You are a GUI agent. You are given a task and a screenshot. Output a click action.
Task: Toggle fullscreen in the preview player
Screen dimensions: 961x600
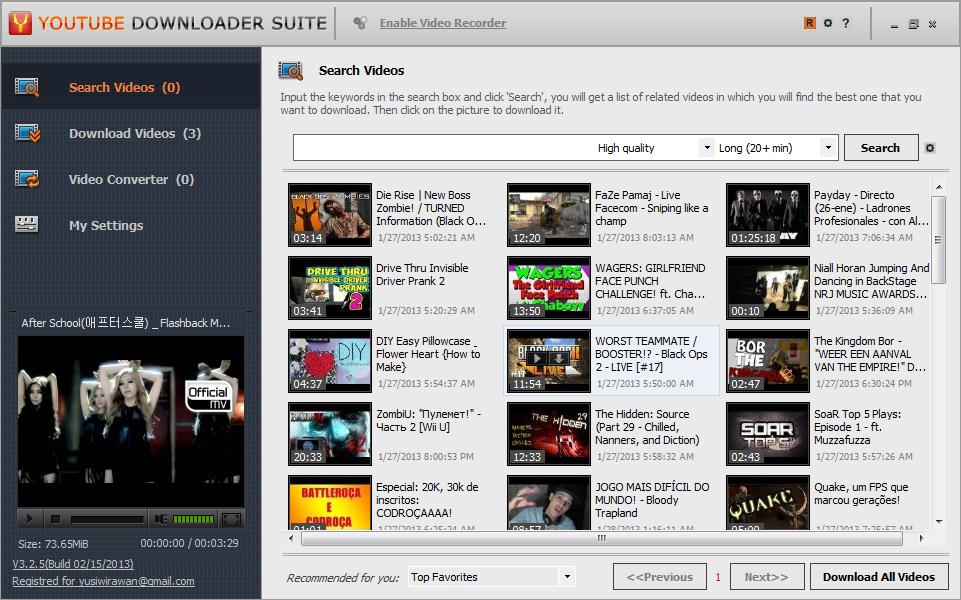tap(231, 519)
